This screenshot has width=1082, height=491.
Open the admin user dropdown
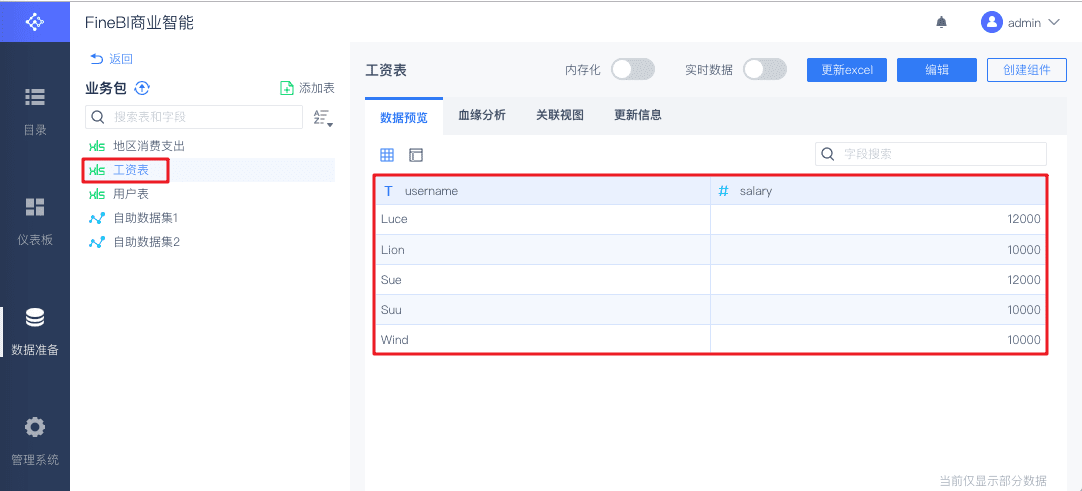pyautogui.click(x=1019, y=22)
